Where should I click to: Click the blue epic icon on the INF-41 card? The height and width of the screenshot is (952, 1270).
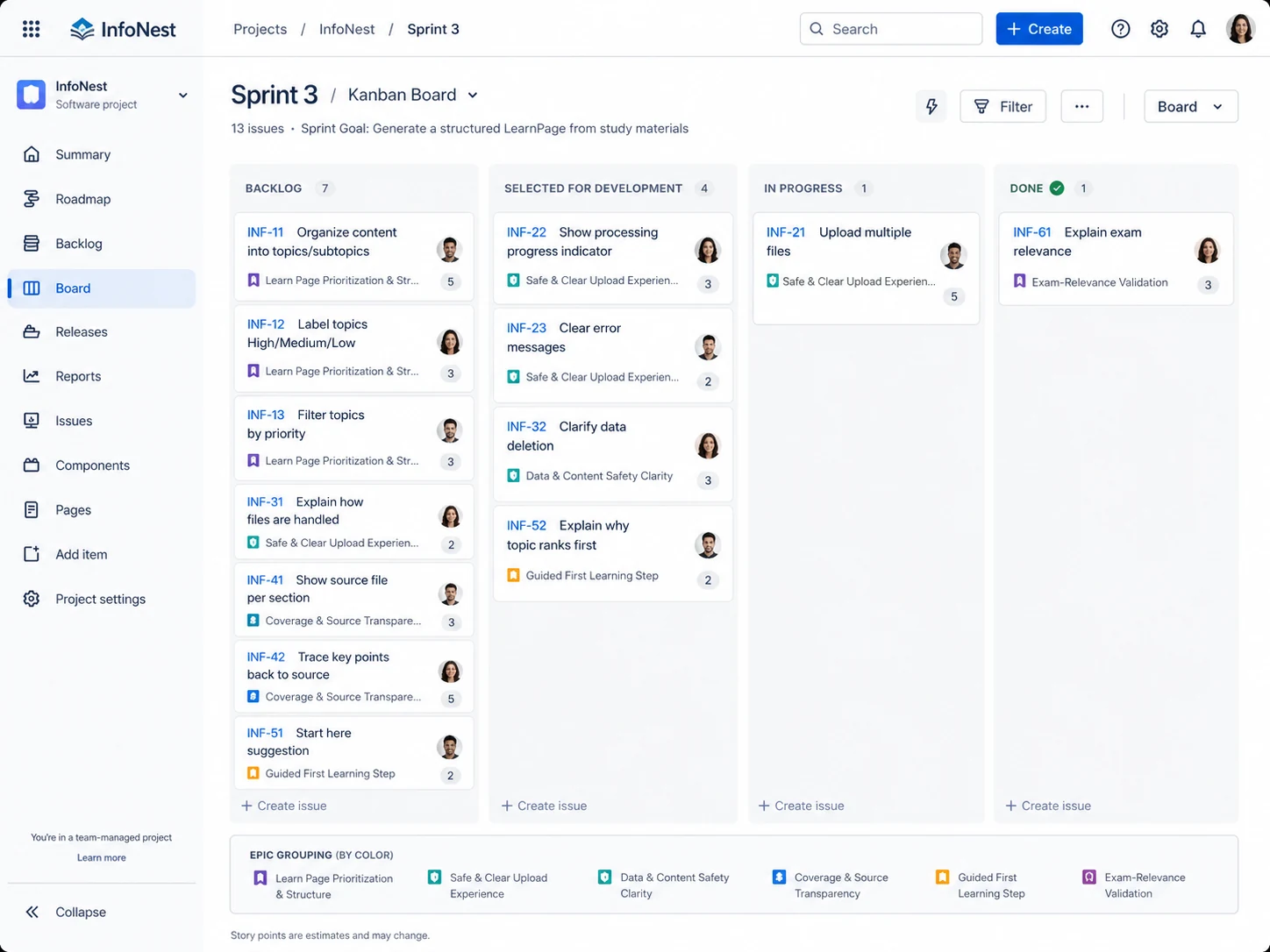[x=253, y=621]
